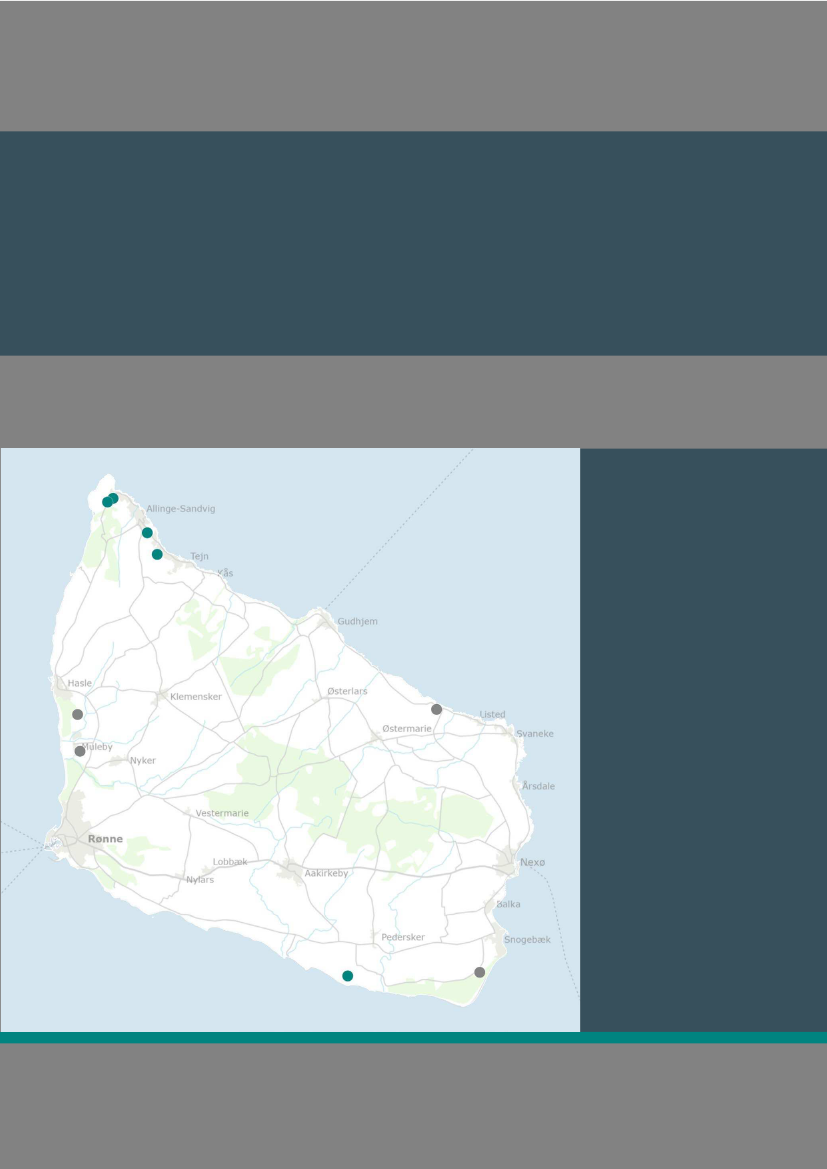Click the teal marker on the south coast
The height and width of the screenshot is (1169, 827).
click(x=347, y=975)
